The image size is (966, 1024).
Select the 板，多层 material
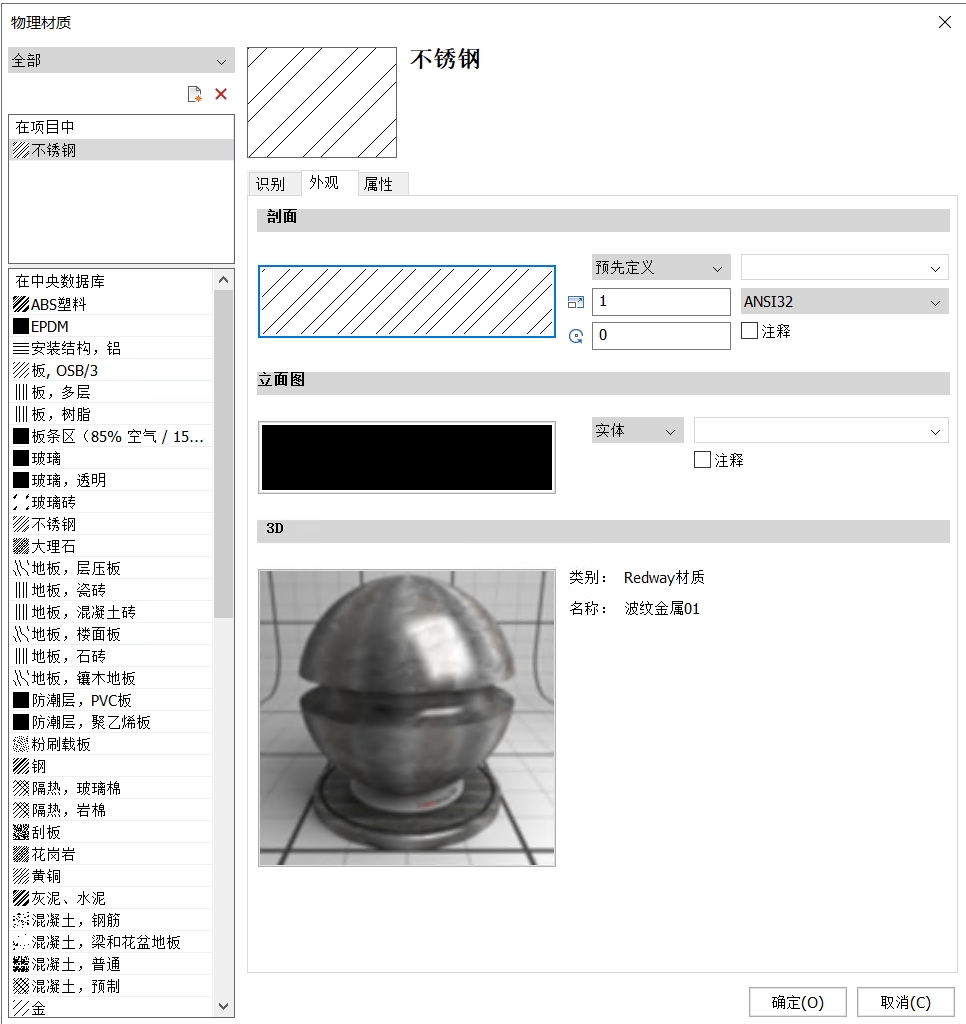[112, 392]
